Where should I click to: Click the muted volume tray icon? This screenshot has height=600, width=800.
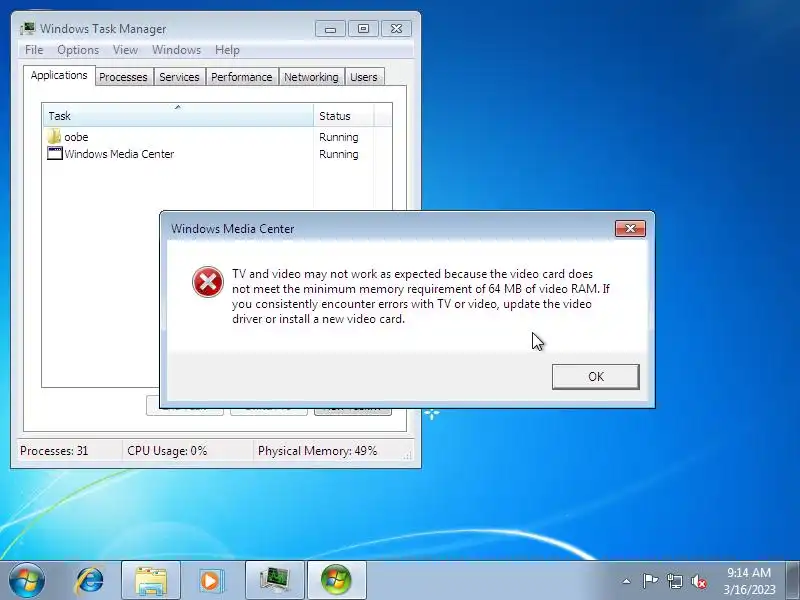[699, 581]
